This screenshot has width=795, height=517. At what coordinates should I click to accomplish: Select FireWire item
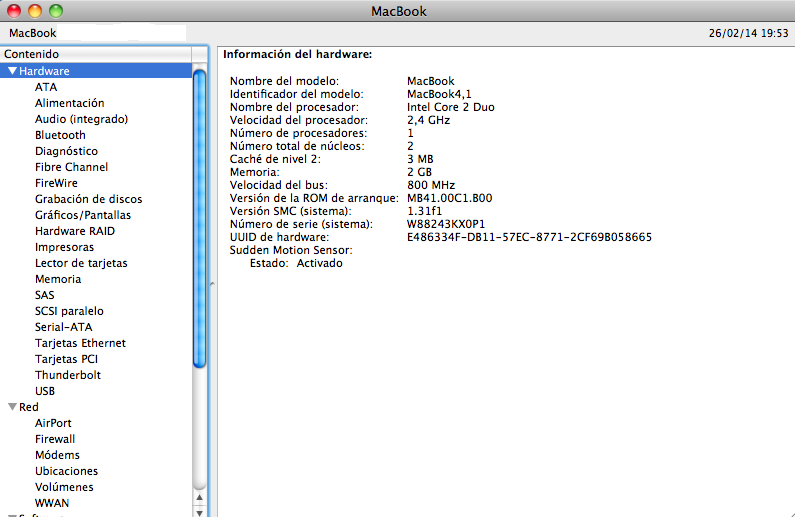click(56, 183)
